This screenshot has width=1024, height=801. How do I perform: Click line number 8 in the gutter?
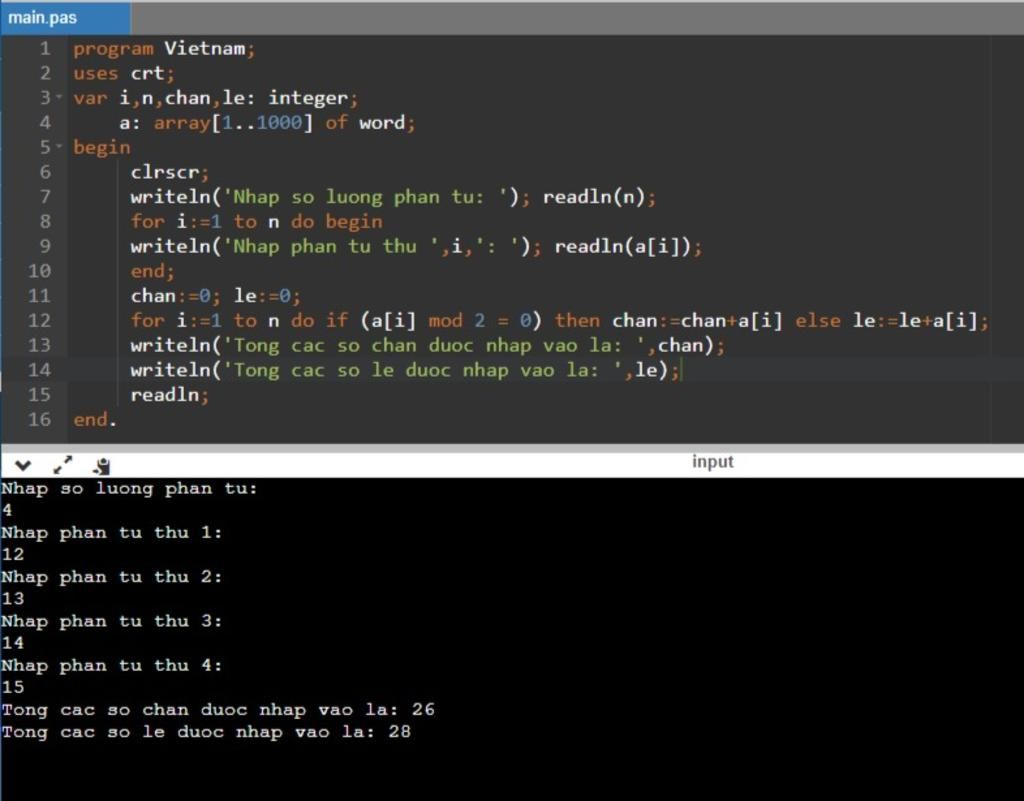click(x=45, y=221)
